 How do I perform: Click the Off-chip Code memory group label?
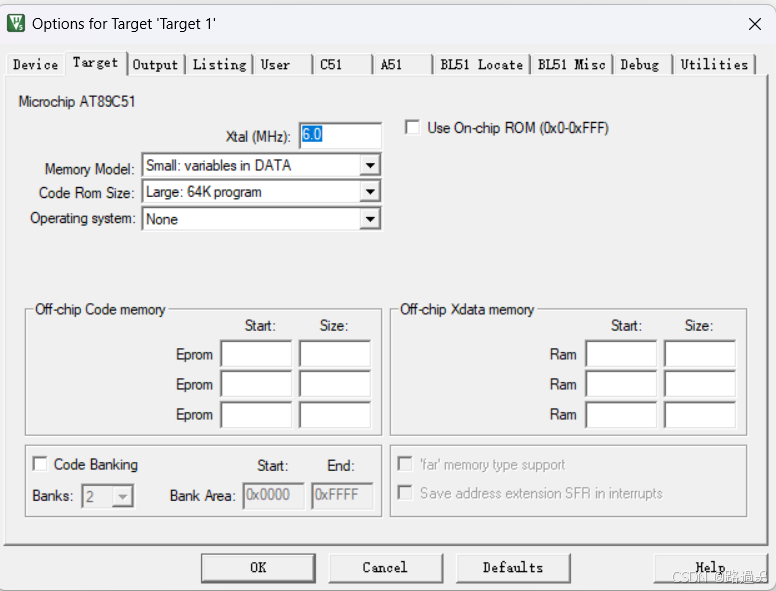coord(100,309)
